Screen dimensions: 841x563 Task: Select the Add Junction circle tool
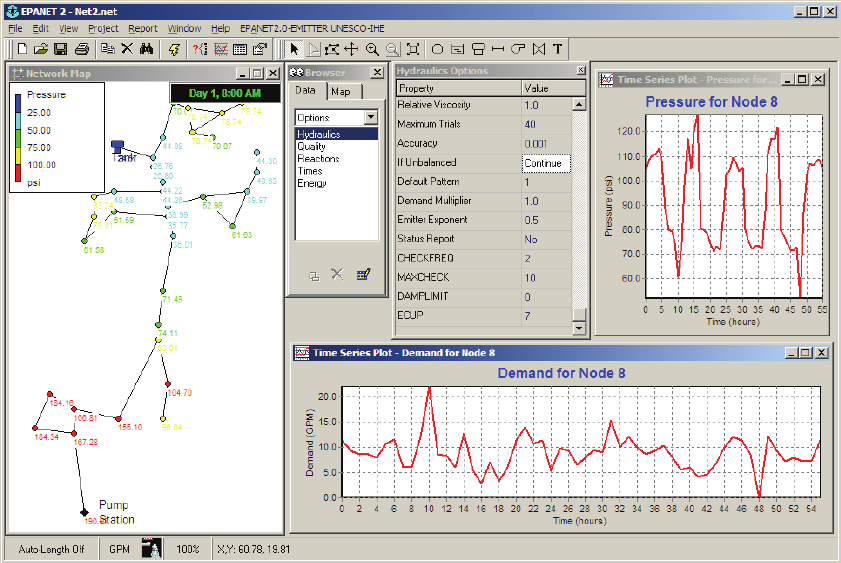437,49
